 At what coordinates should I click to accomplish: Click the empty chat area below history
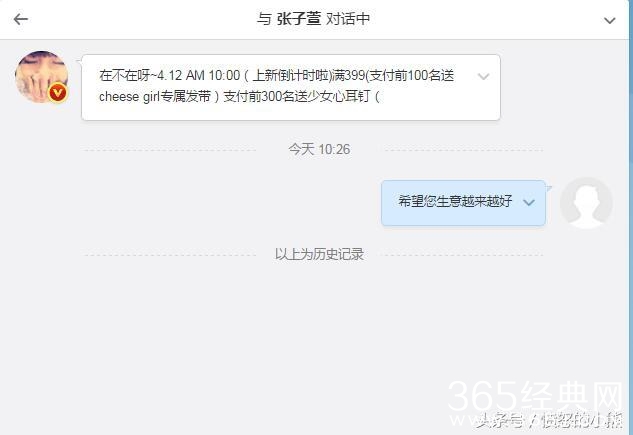click(x=315, y=343)
